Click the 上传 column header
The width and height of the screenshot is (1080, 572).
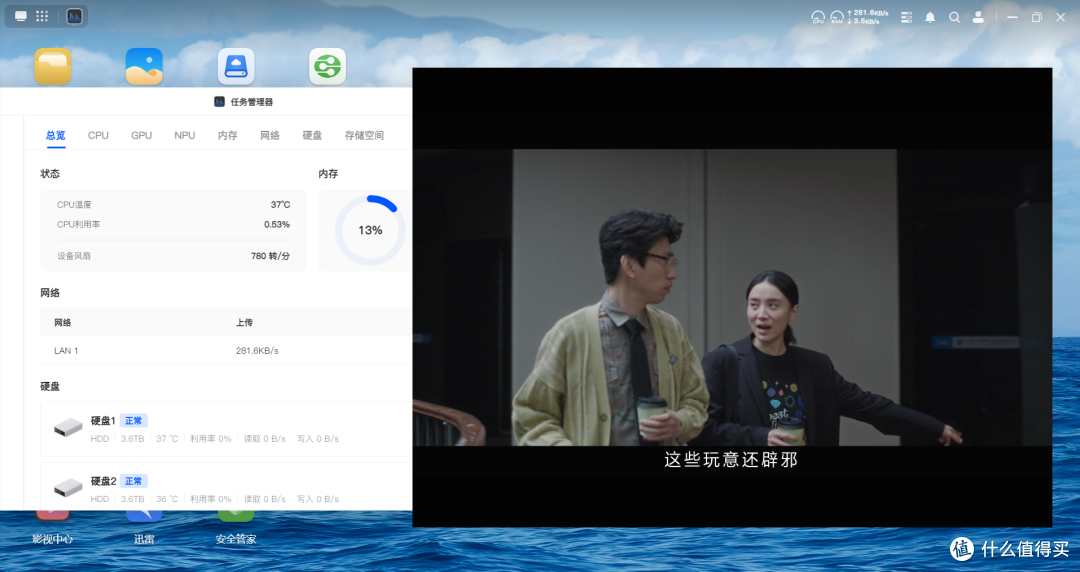pyautogui.click(x=244, y=323)
